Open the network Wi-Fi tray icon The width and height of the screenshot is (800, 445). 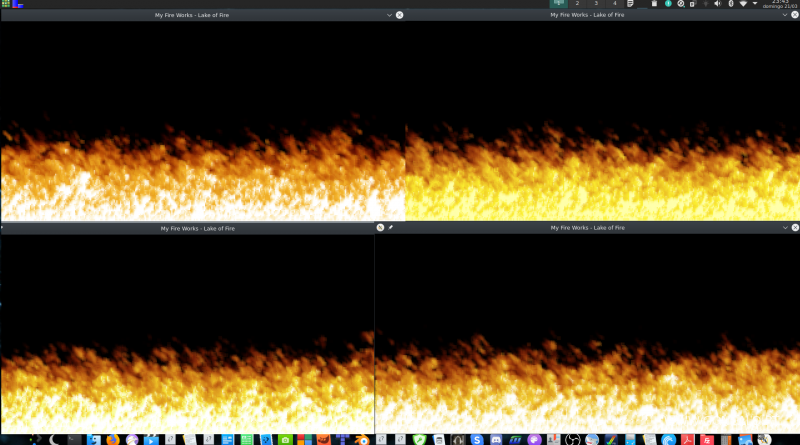(x=743, y=4)
